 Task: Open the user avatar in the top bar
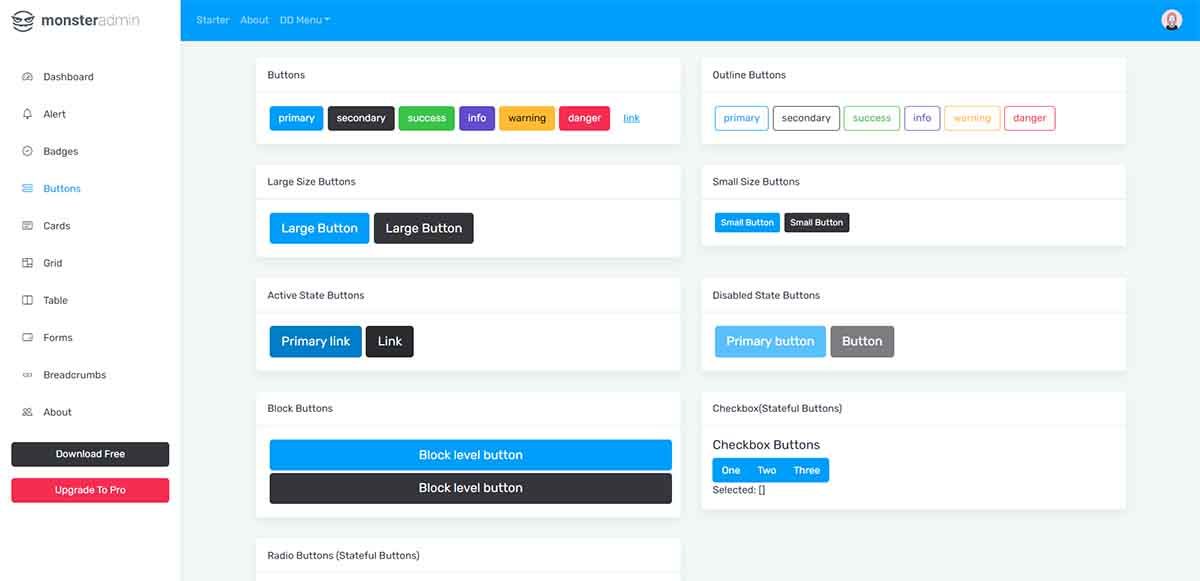tap(1170, 18)
